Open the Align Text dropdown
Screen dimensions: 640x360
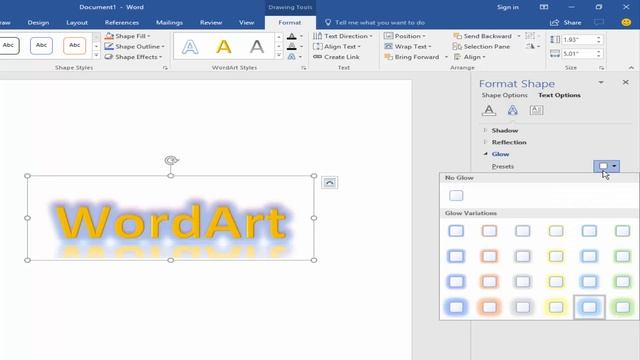click(x=337, y=47)
